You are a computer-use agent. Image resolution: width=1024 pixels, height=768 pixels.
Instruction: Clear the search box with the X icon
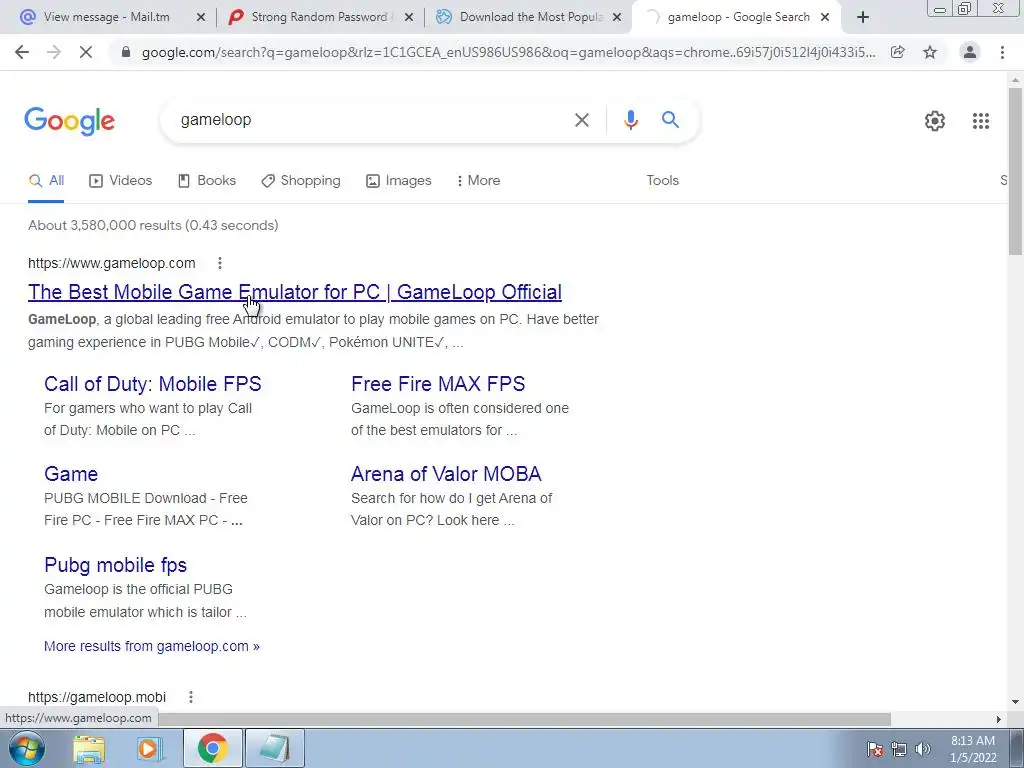click(x=581, y=120)
